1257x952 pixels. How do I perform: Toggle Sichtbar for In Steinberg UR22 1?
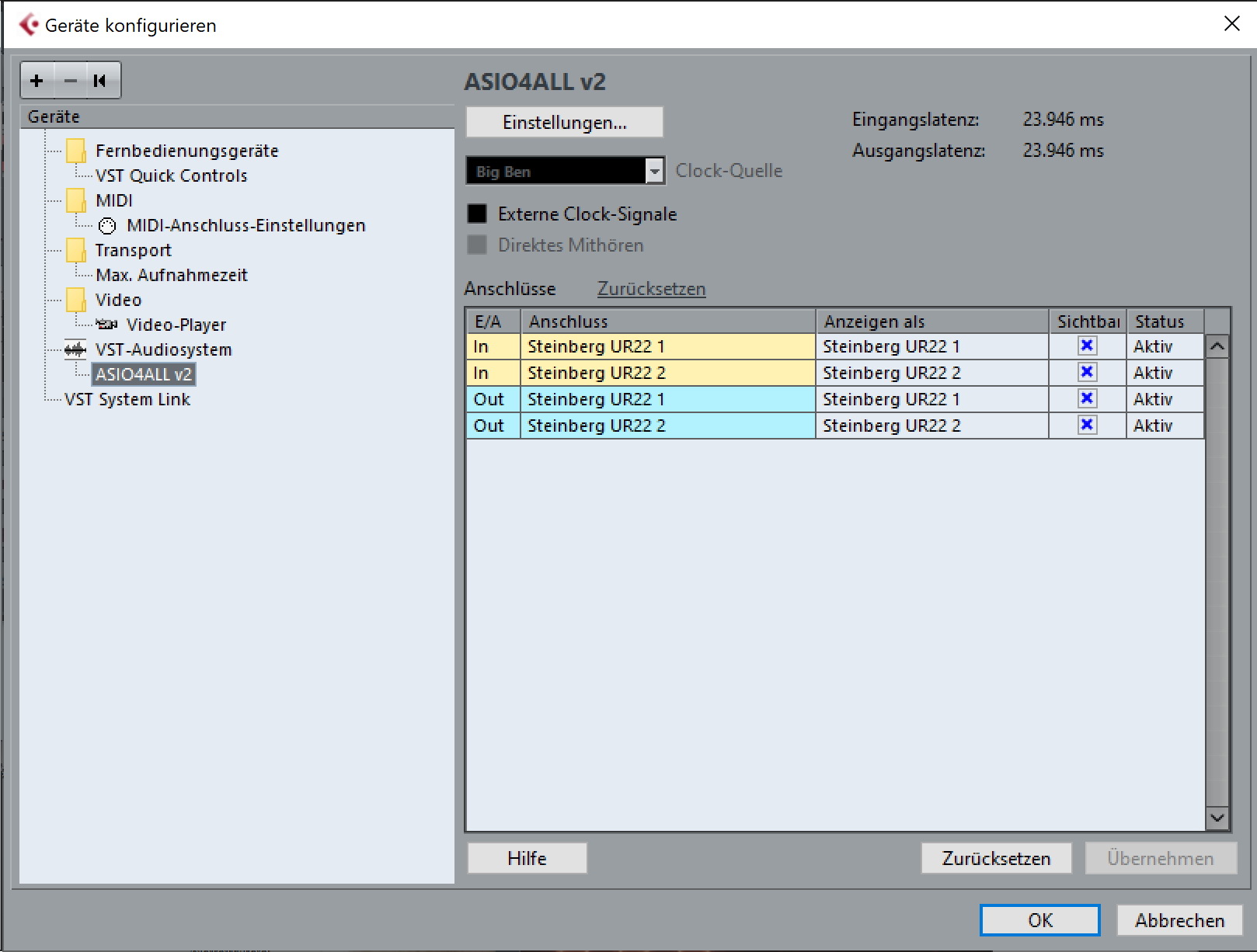[x=1087, y=346]
